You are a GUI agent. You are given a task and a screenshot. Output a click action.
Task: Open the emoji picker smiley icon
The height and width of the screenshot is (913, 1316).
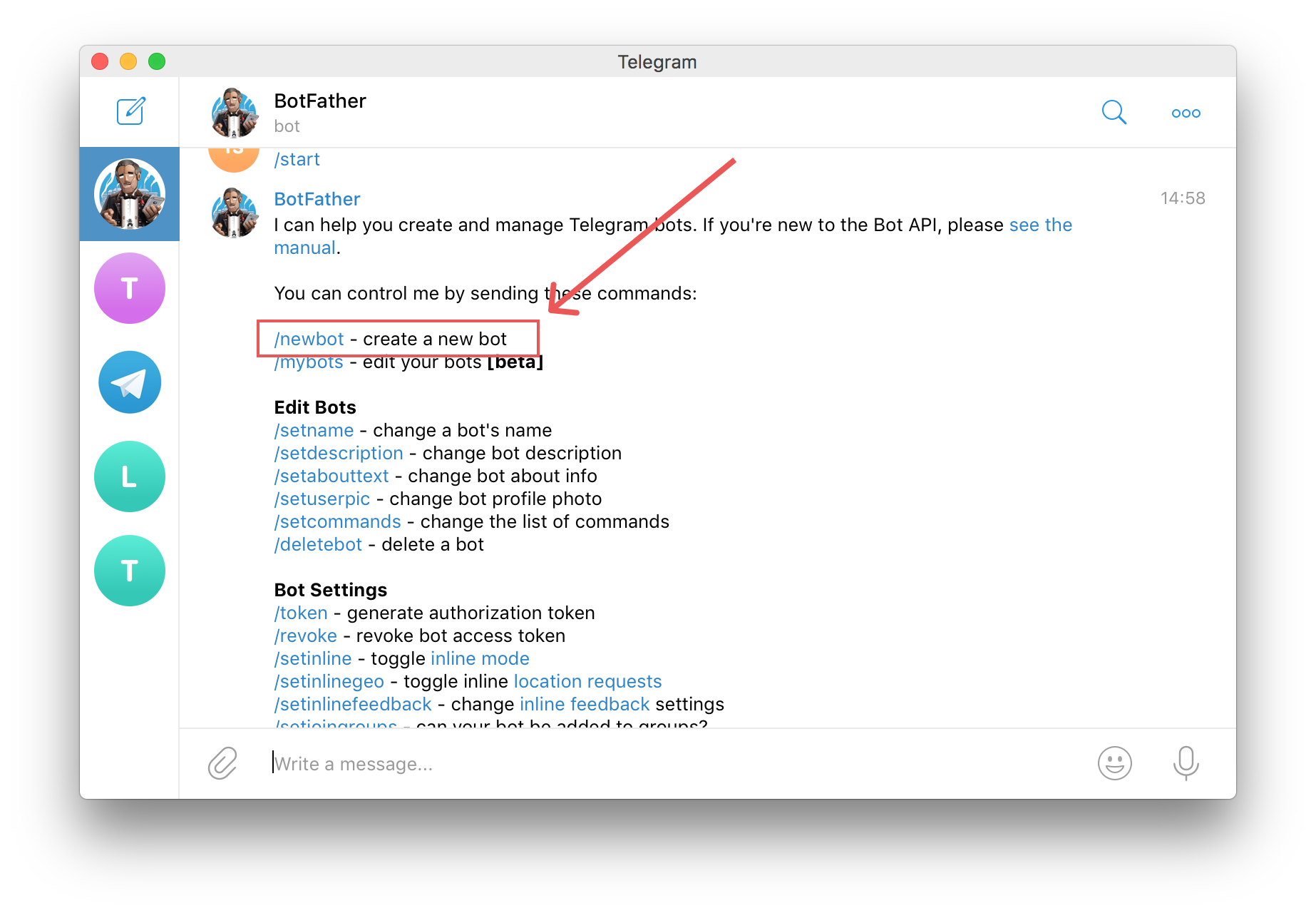(1114, 763)
